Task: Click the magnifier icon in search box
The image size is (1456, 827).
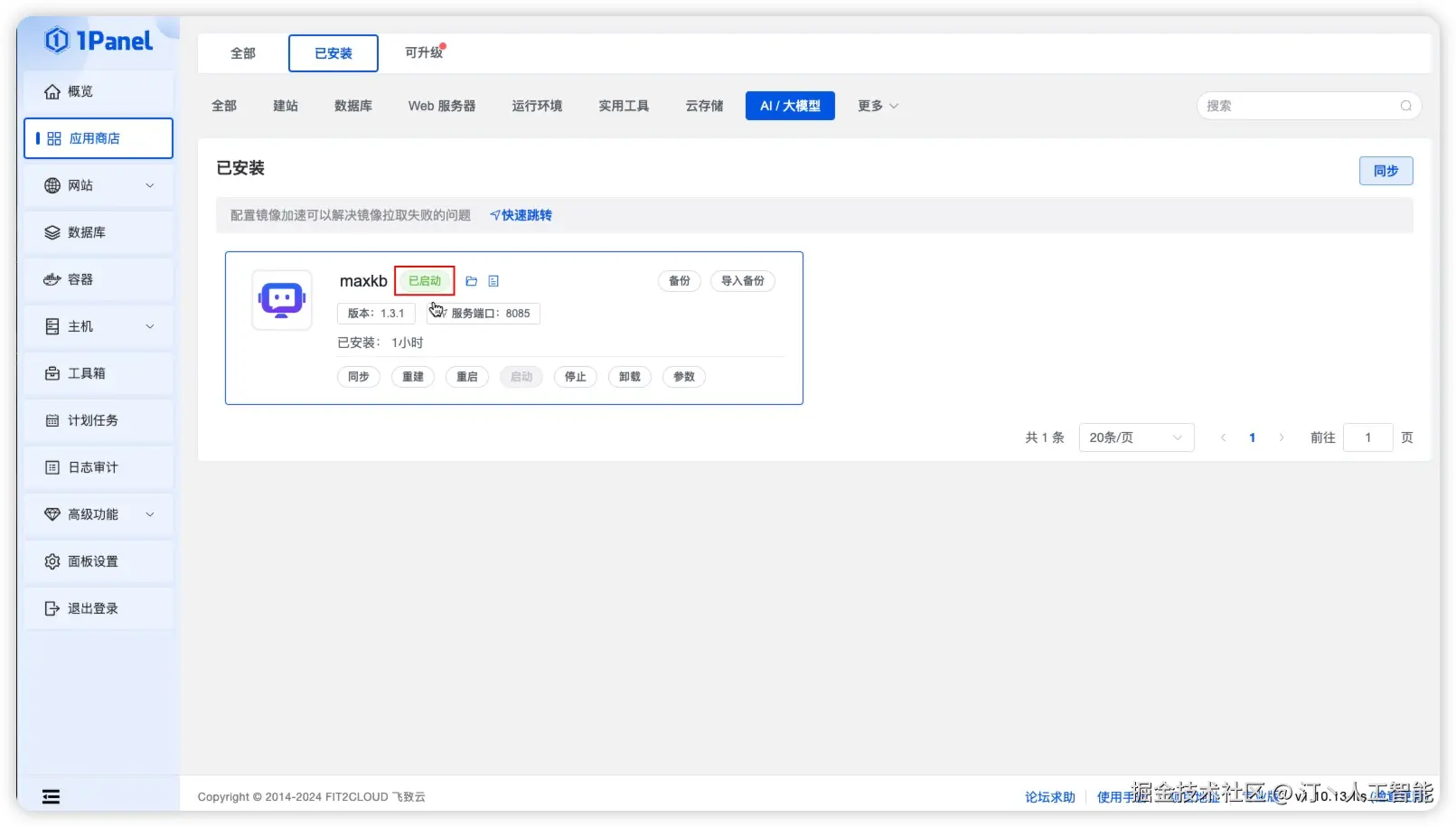Action: coord(1406,106)
